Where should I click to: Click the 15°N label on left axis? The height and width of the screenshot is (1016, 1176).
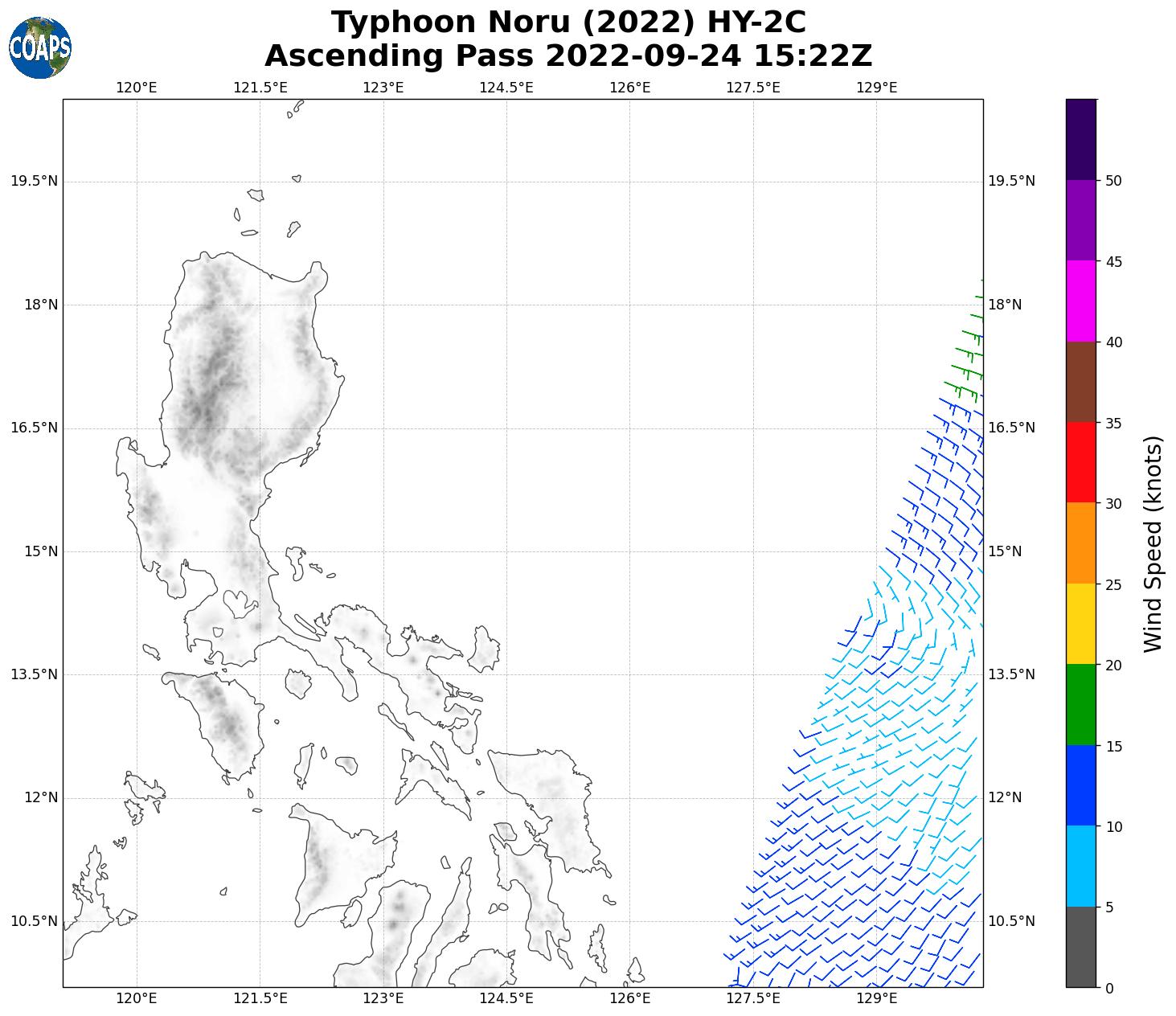(39, 551)
